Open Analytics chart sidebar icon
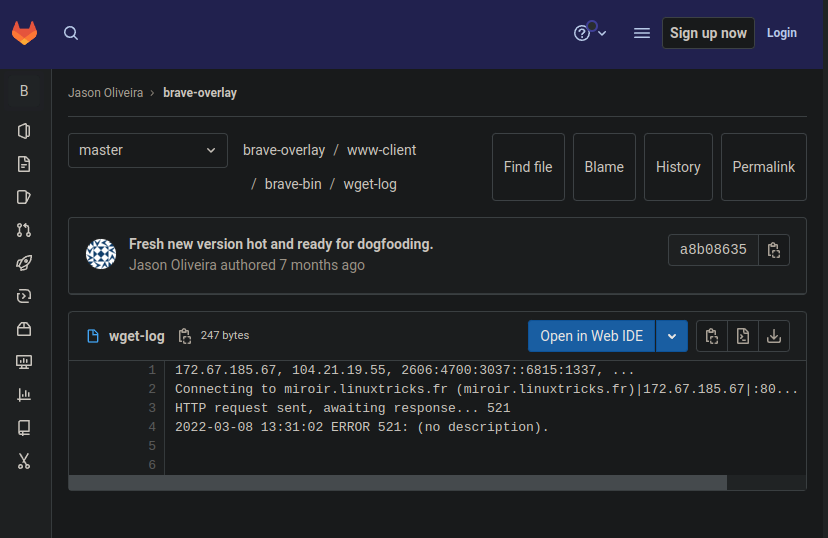Viewport: 828px width, 538px height. coord(24,395)
